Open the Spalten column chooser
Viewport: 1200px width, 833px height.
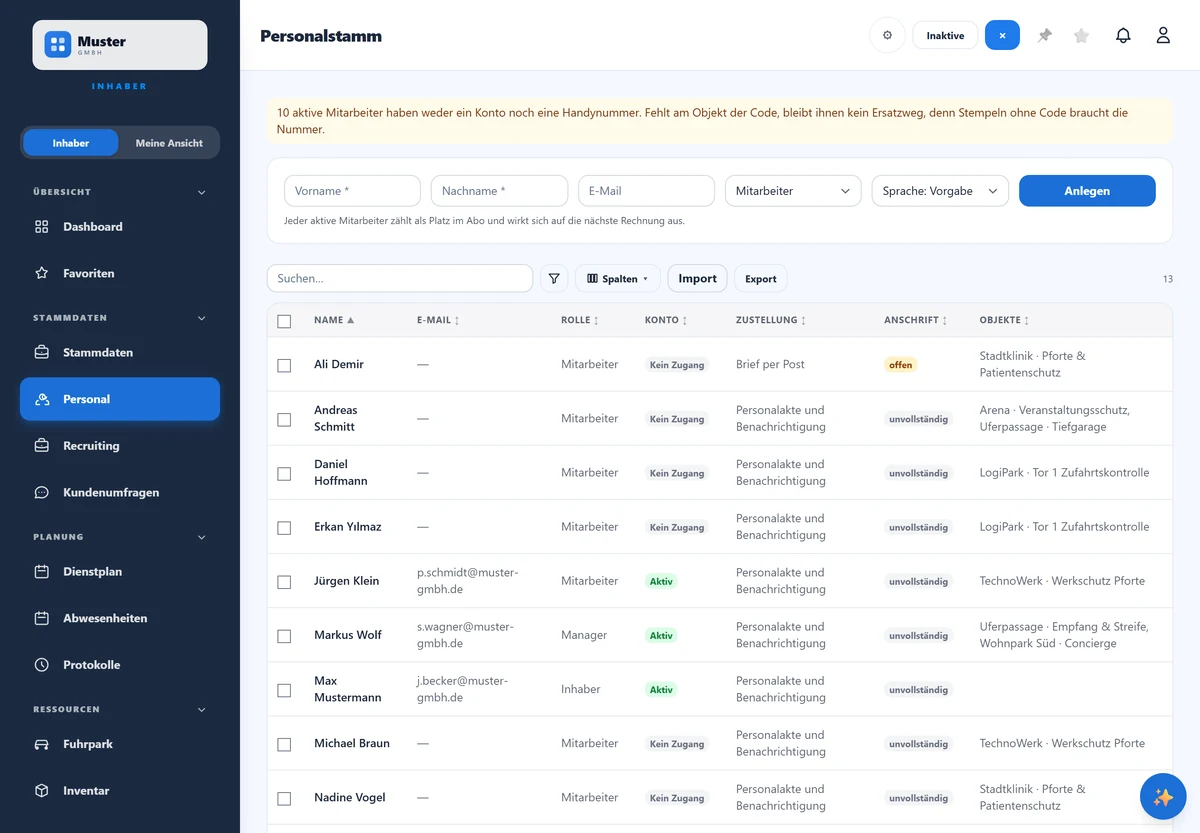pos(618,279)
